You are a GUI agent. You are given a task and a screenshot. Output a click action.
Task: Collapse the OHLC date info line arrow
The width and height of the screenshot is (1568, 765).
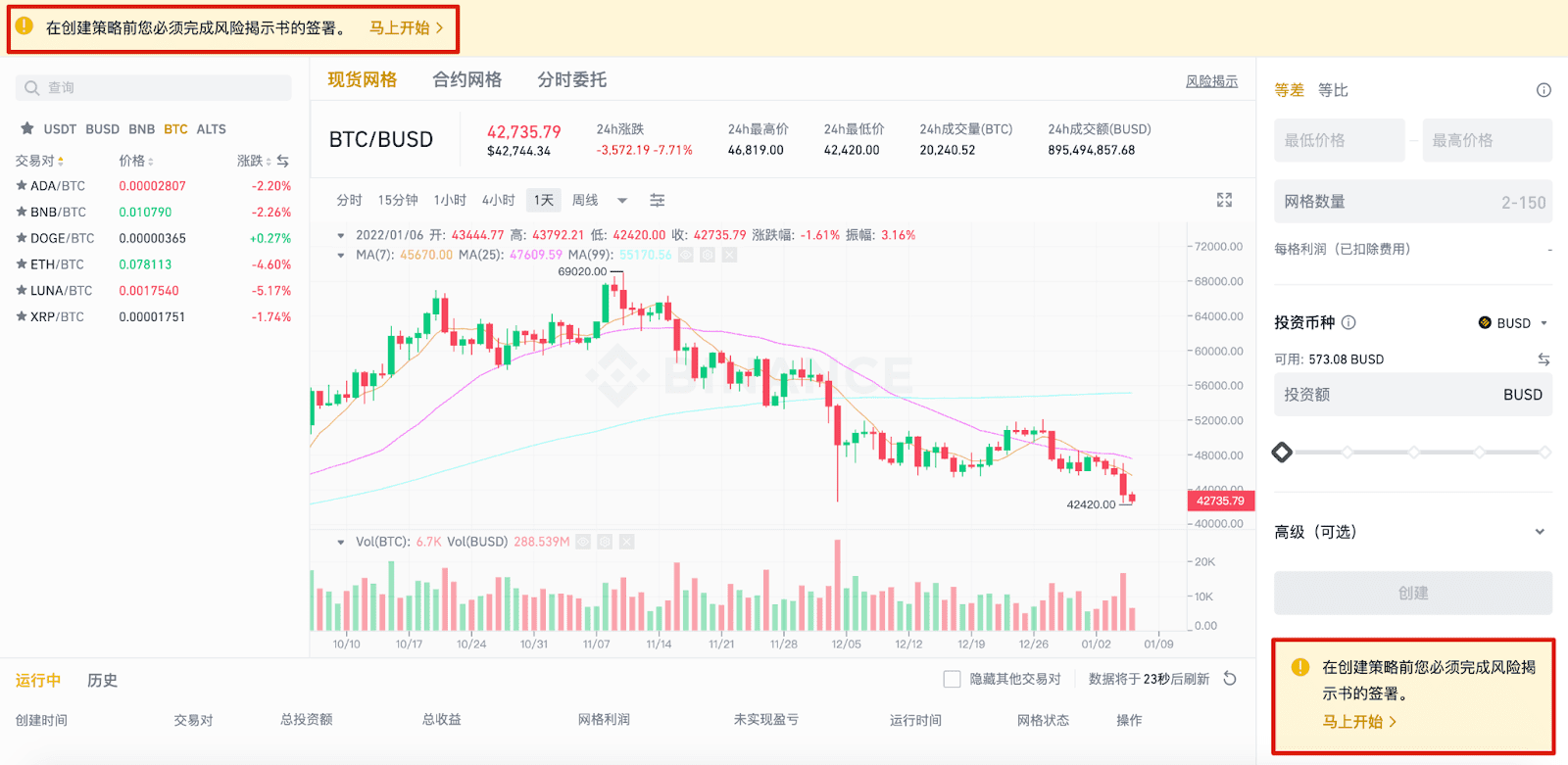341,235
